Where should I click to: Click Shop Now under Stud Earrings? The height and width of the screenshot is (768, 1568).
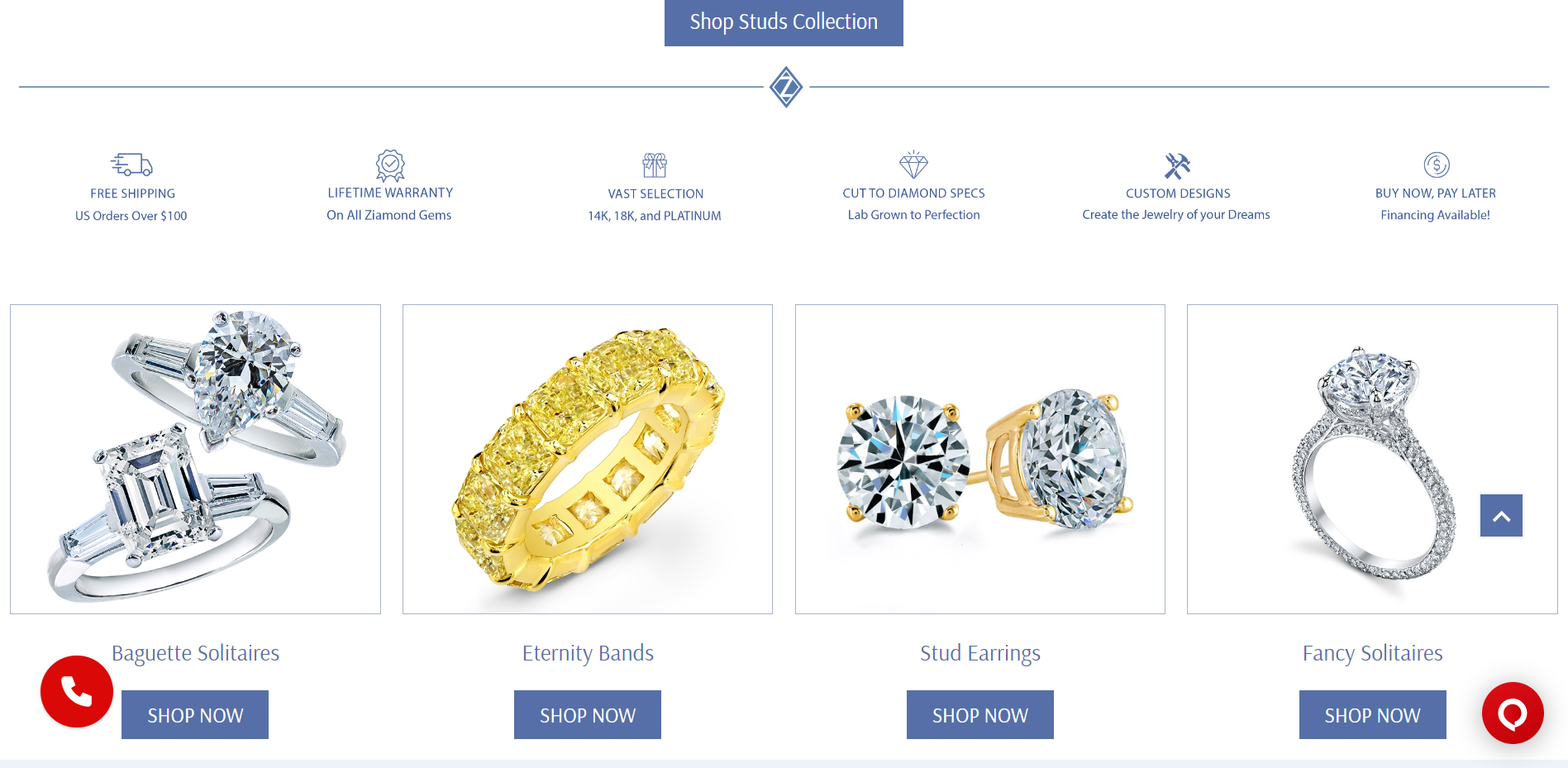[980, 715]
